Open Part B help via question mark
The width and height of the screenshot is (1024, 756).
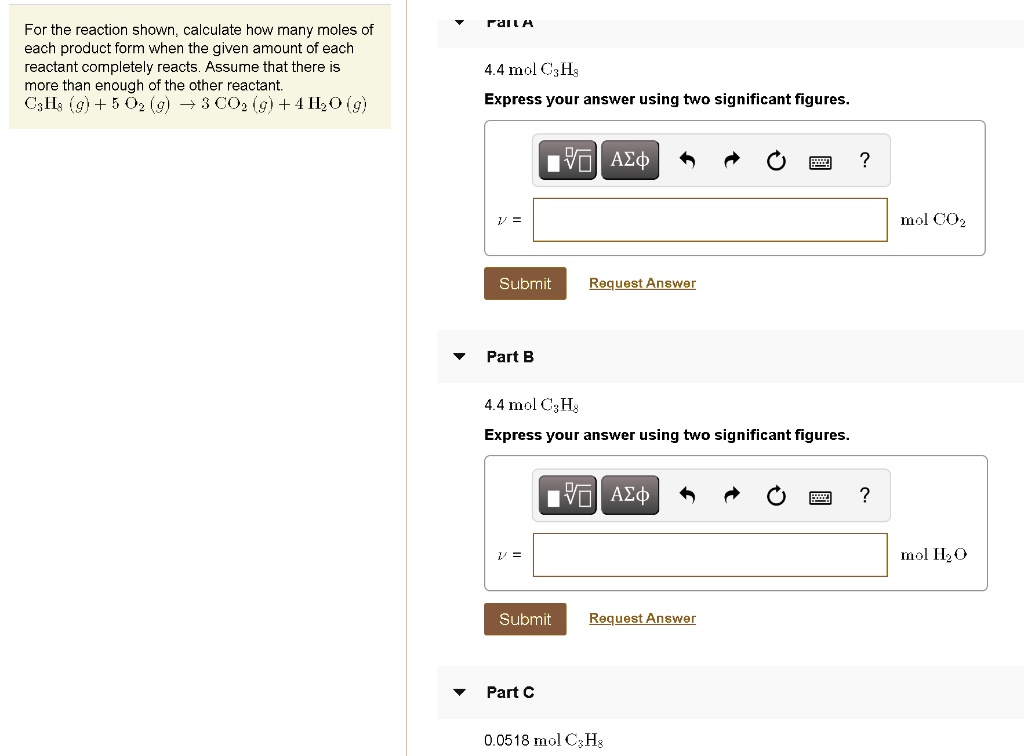(864, 494)
